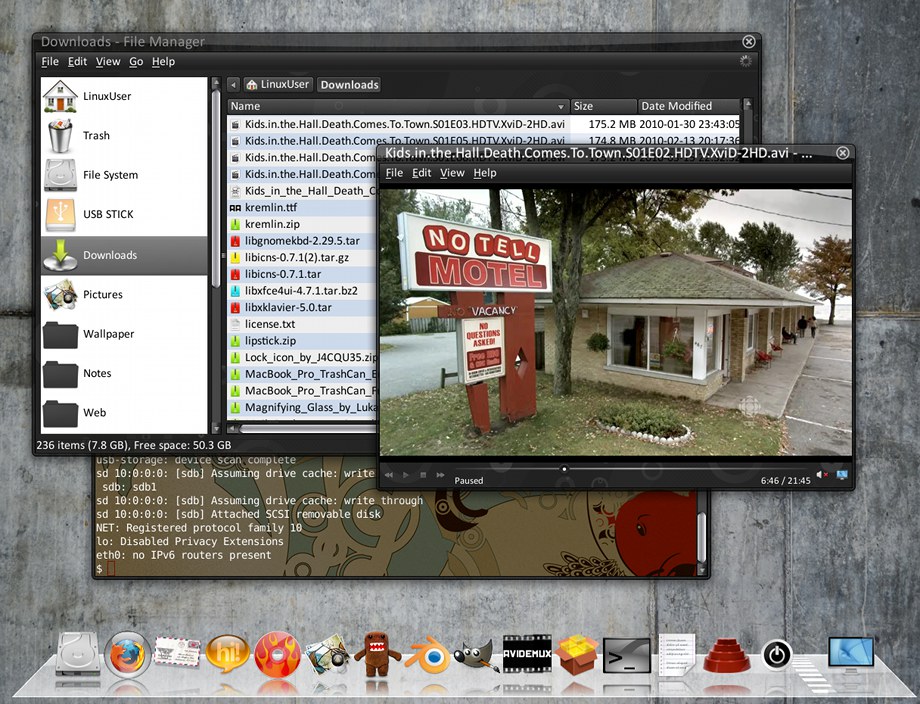
Task: Sort files by Date Modified column header
Action: pos(689,106)
